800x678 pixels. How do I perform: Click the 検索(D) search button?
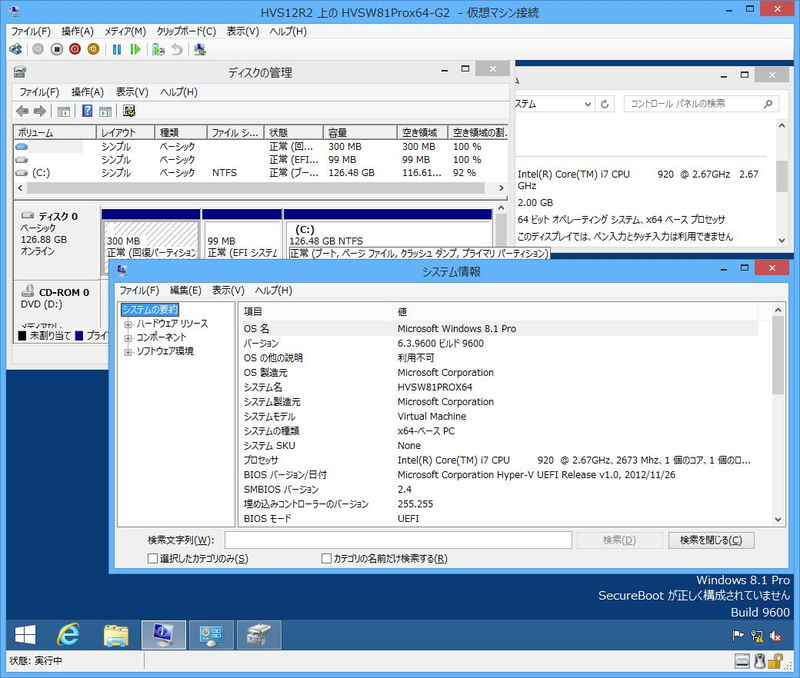620,540
